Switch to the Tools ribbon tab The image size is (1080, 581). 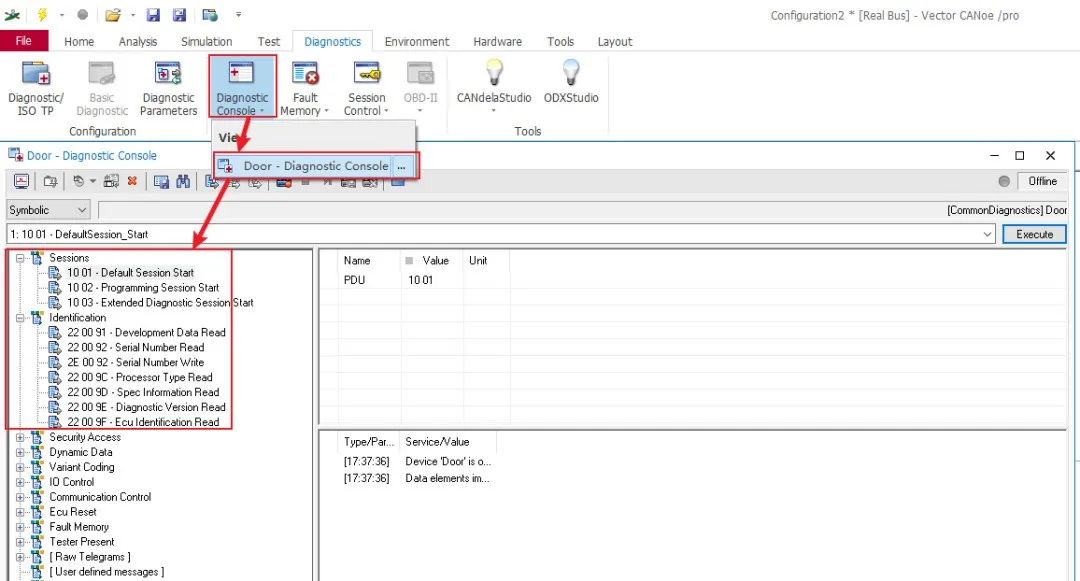click(x=560, y=41)
